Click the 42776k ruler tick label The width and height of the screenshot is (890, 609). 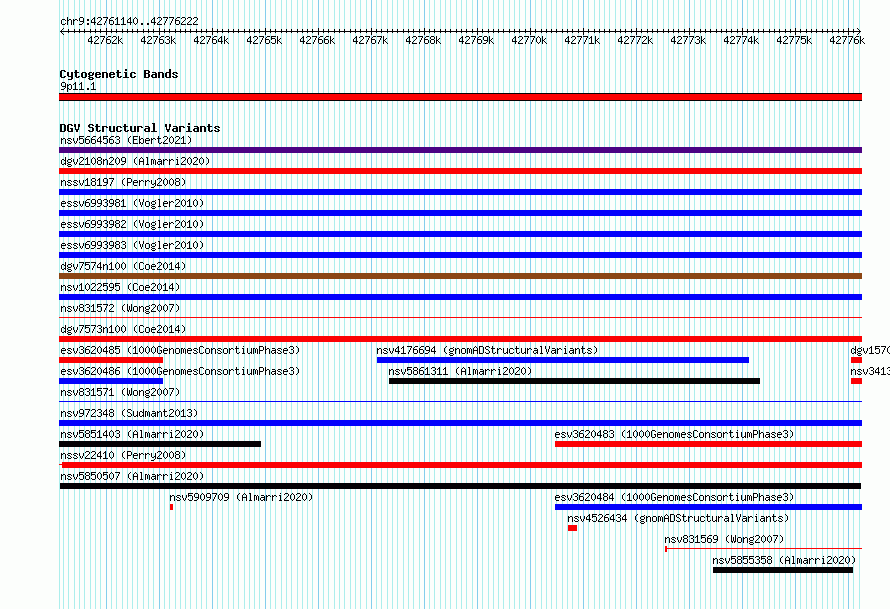coord(847,40)
